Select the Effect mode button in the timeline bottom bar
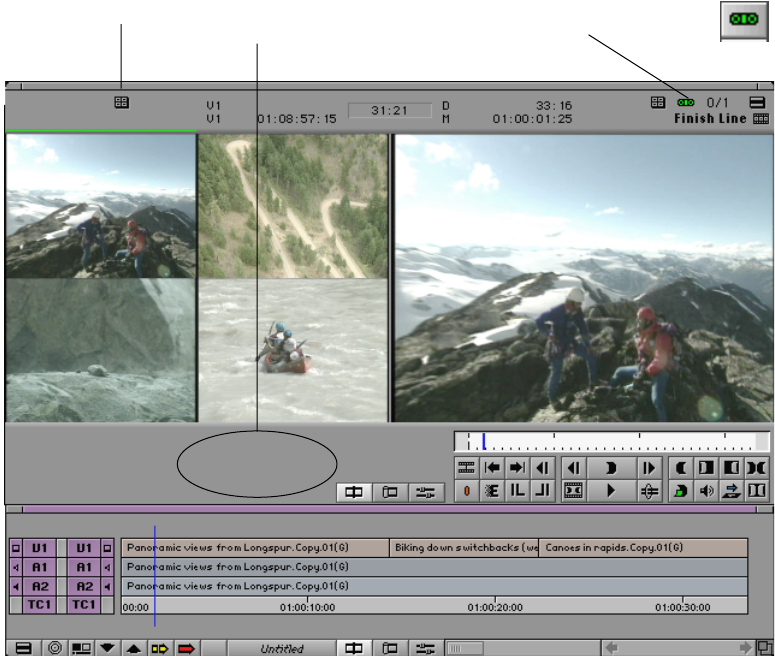The height and width of the screenshot is (656, 775). point(426,648)
